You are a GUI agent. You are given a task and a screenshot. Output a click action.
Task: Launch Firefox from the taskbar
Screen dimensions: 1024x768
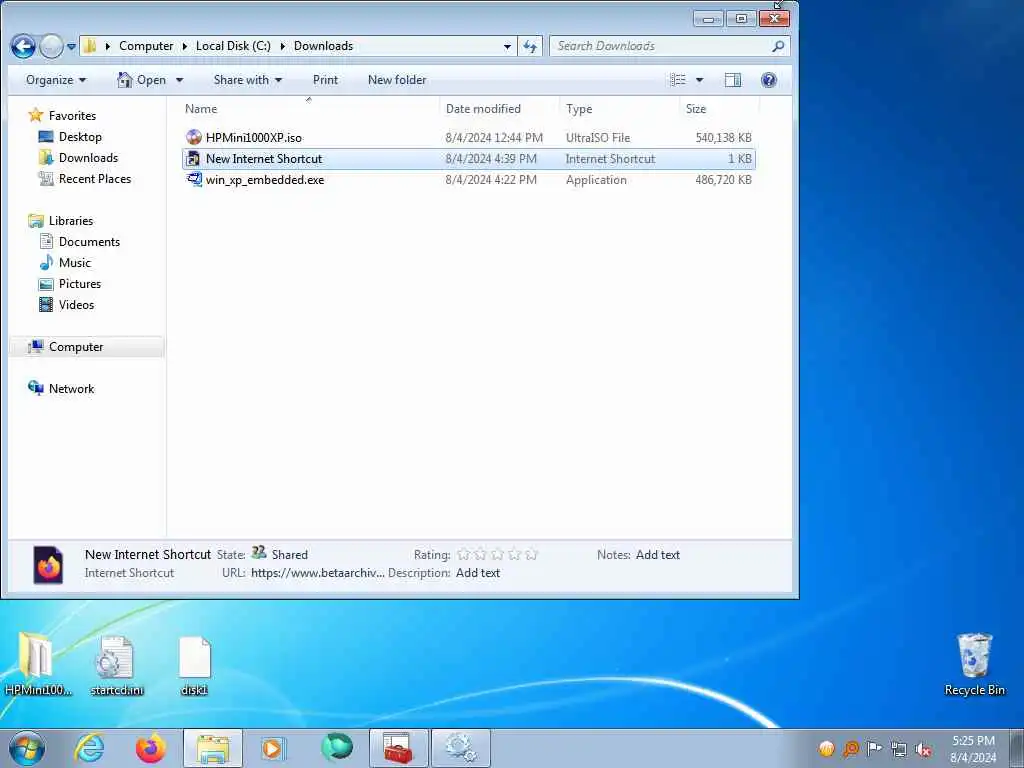150,748
